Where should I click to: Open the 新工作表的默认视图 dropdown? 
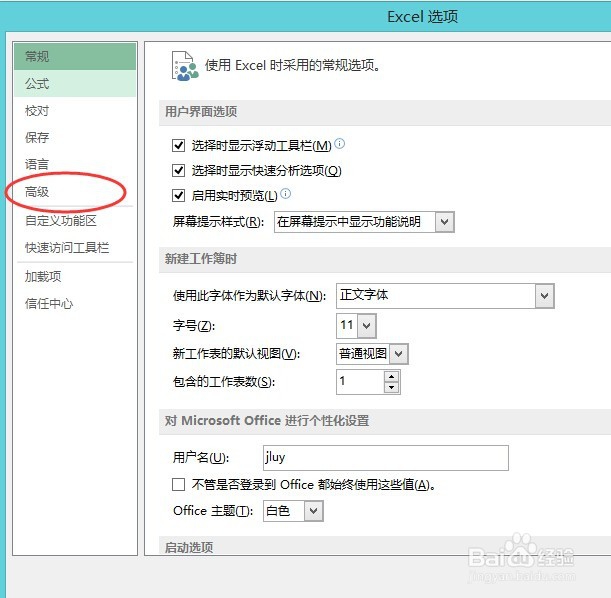pos(398,354)
